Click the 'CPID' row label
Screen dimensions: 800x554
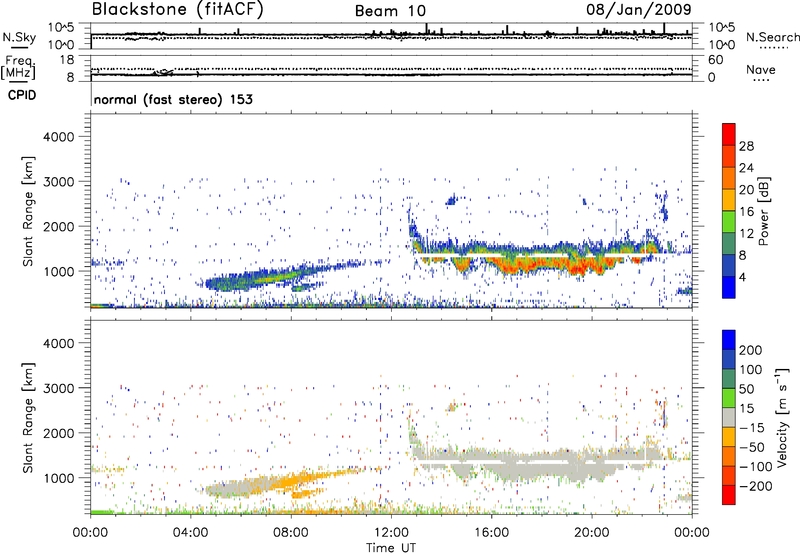[x=22, y=95]
